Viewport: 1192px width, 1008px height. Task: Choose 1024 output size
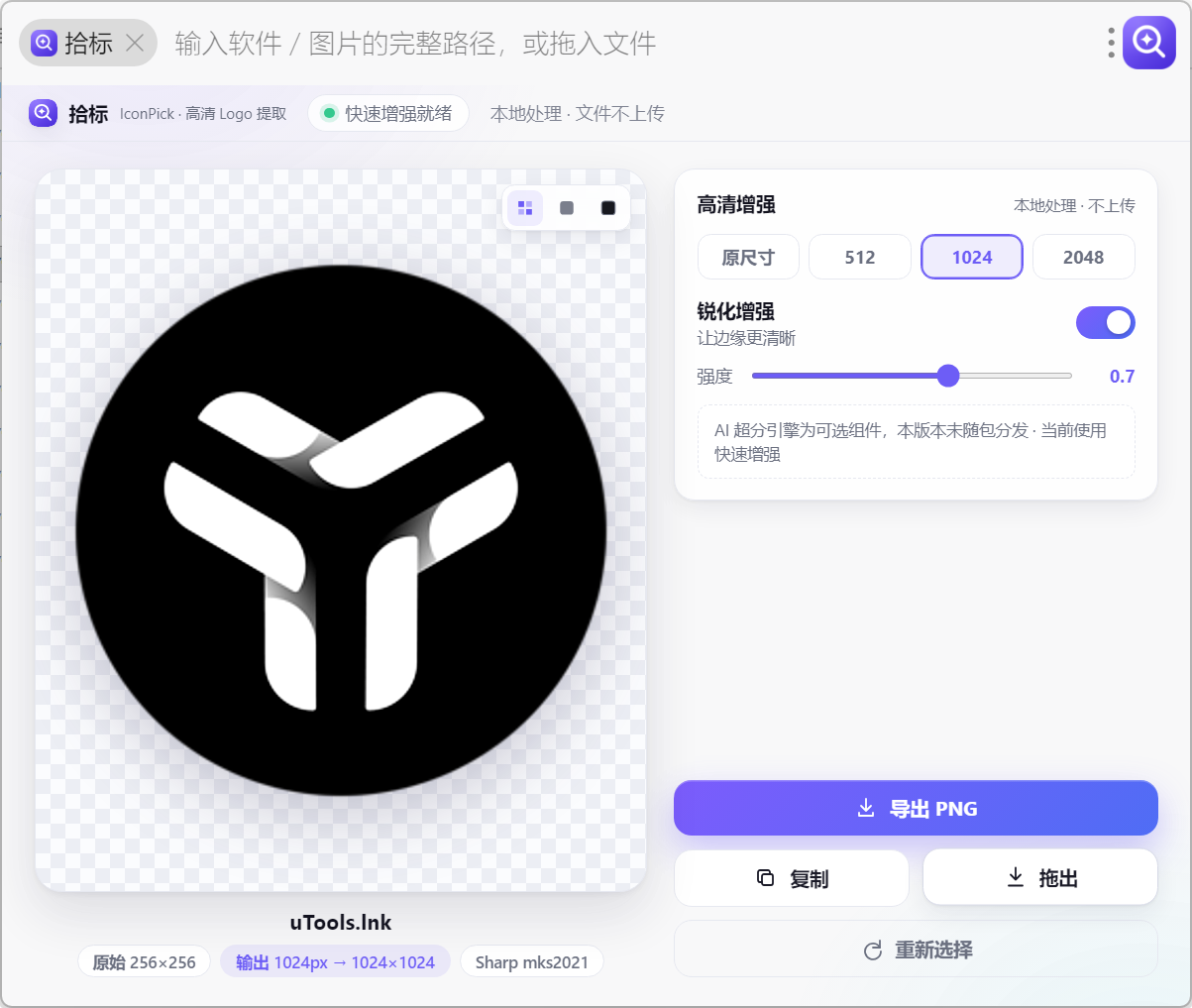[972, 257]
